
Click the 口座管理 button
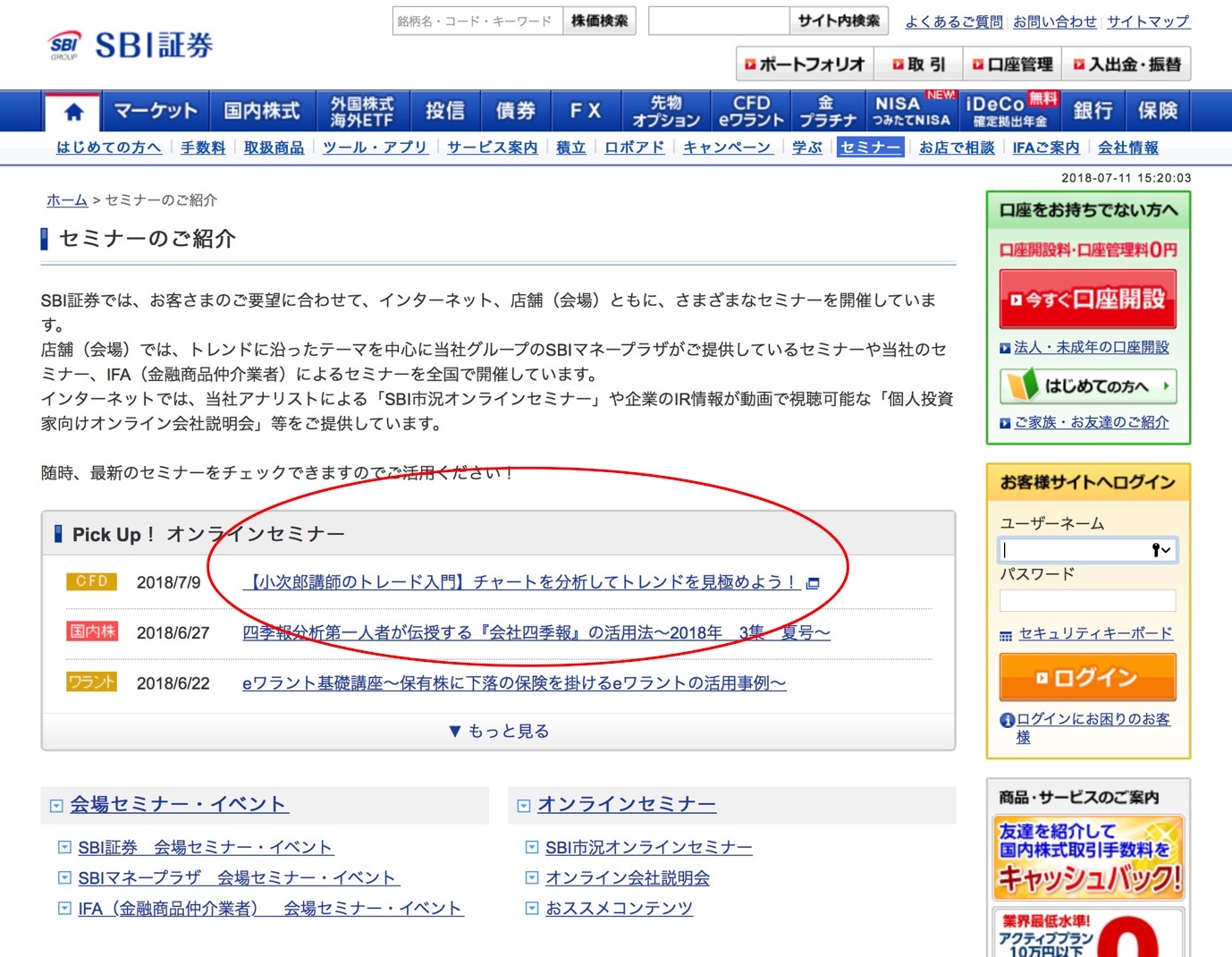[x=1013, y=64]
